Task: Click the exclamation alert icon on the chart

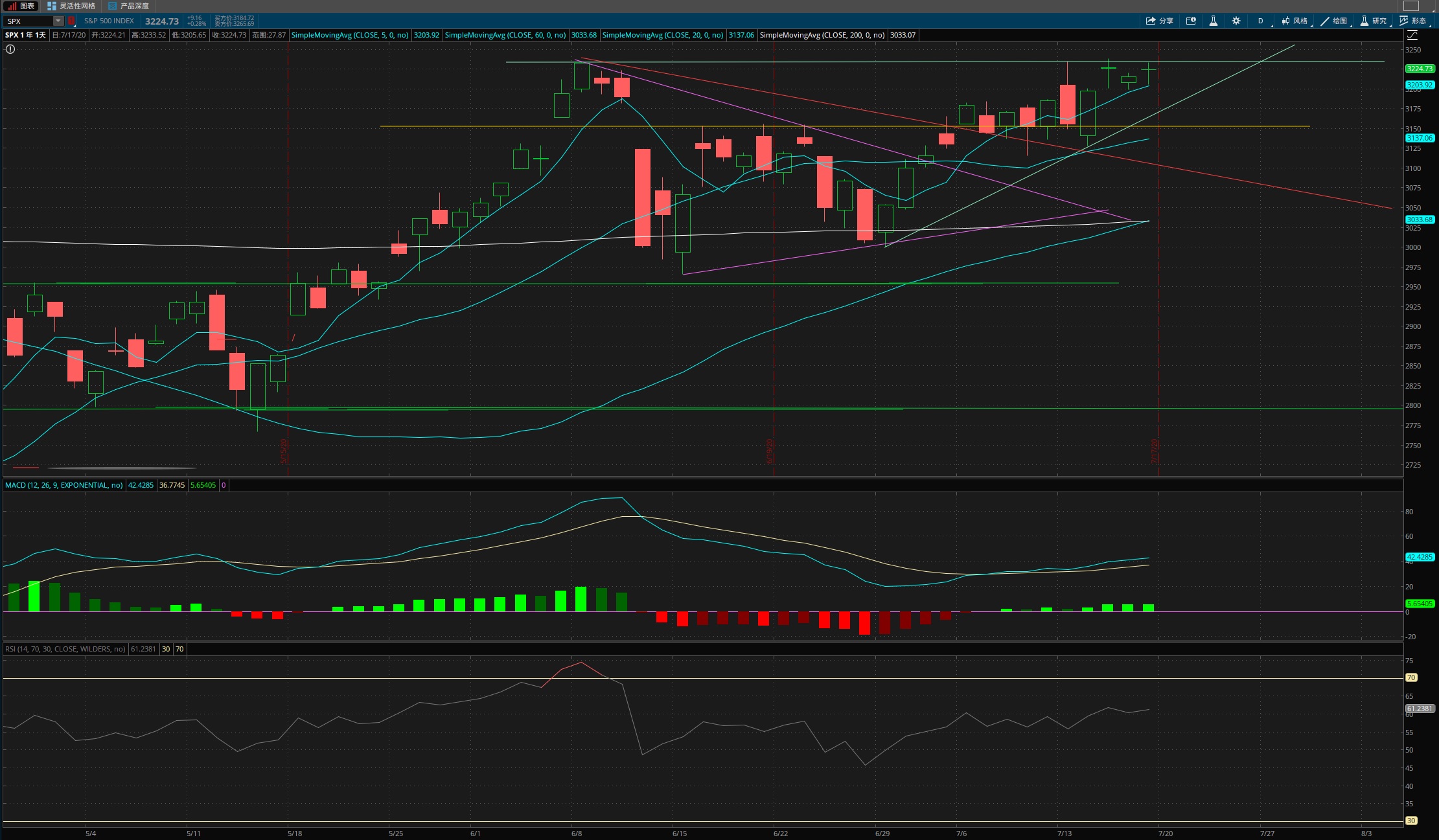Action: coord(10,49)
